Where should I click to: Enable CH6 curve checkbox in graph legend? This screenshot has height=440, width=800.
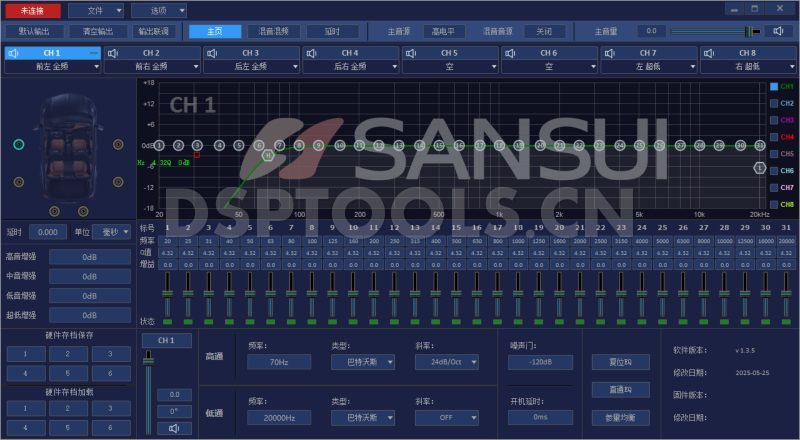click(x=774, y=171)
